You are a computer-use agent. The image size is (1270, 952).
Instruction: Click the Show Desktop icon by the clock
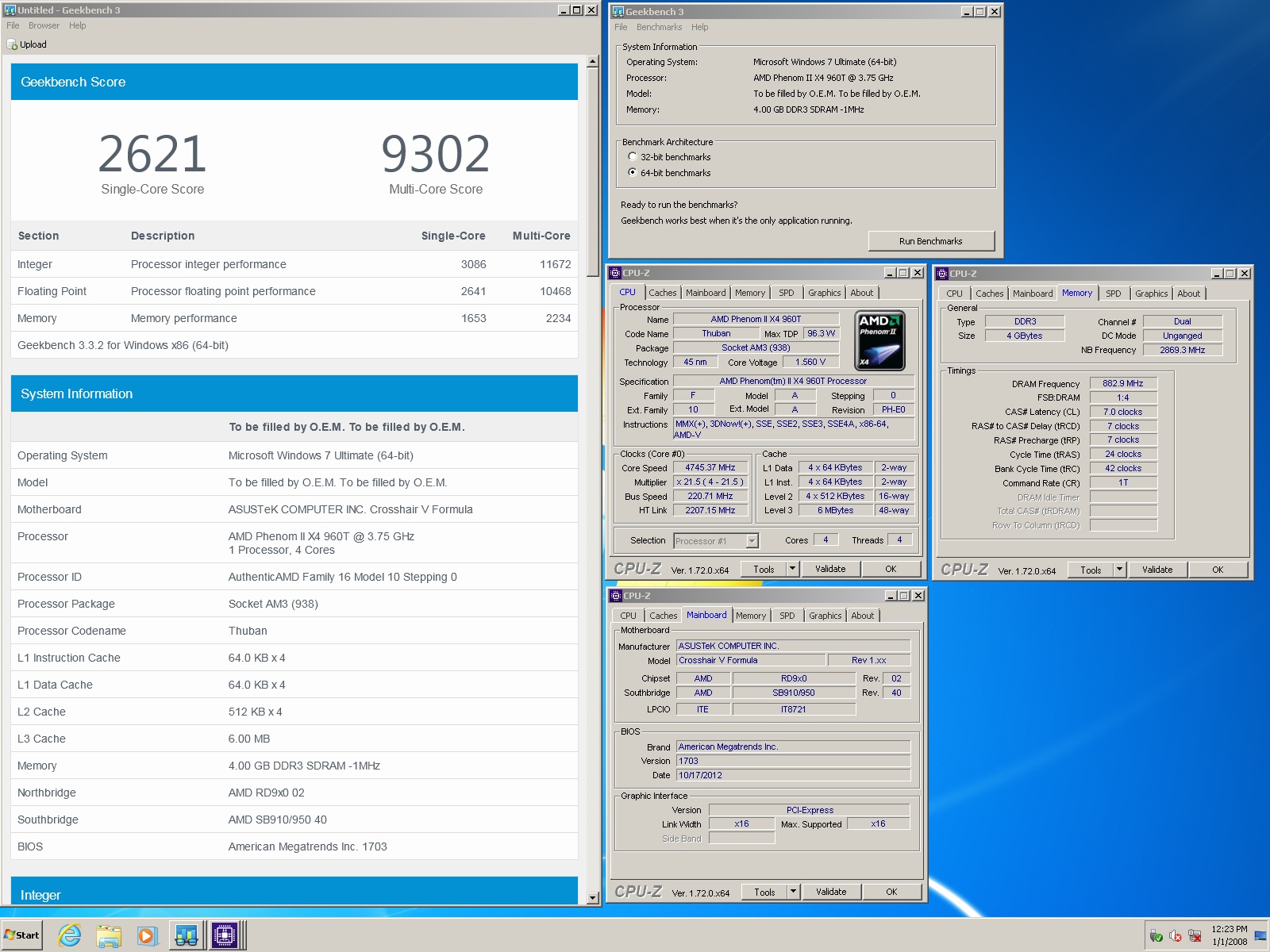coord(1260,936)
